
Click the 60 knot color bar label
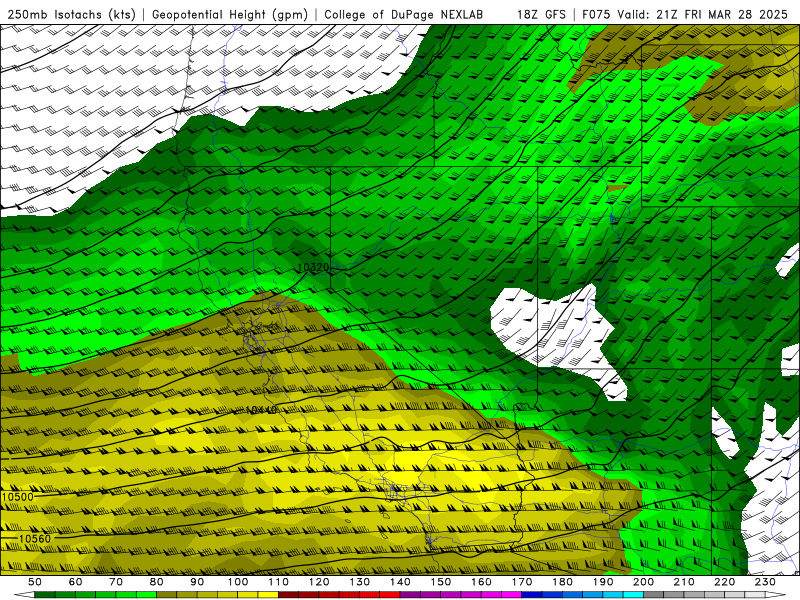click(75, 582)
